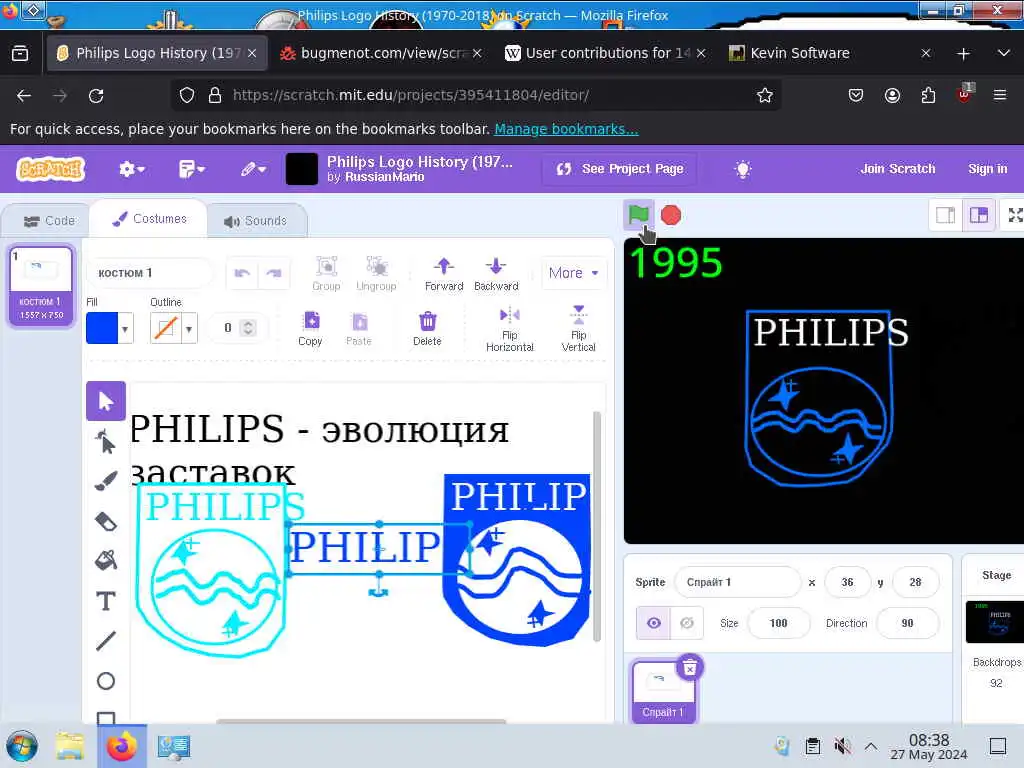Stop the project with the red stop button
Viewport: 1024px width, 768px height.
[671, 215]
